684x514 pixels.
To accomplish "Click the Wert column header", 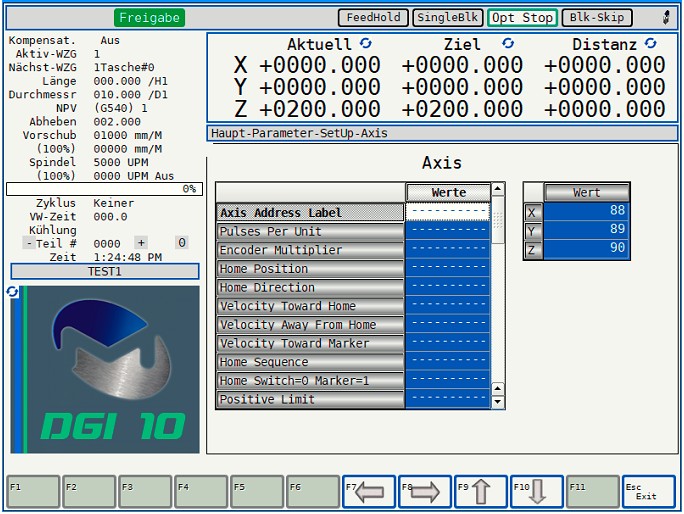I will [x=586, y=192].
